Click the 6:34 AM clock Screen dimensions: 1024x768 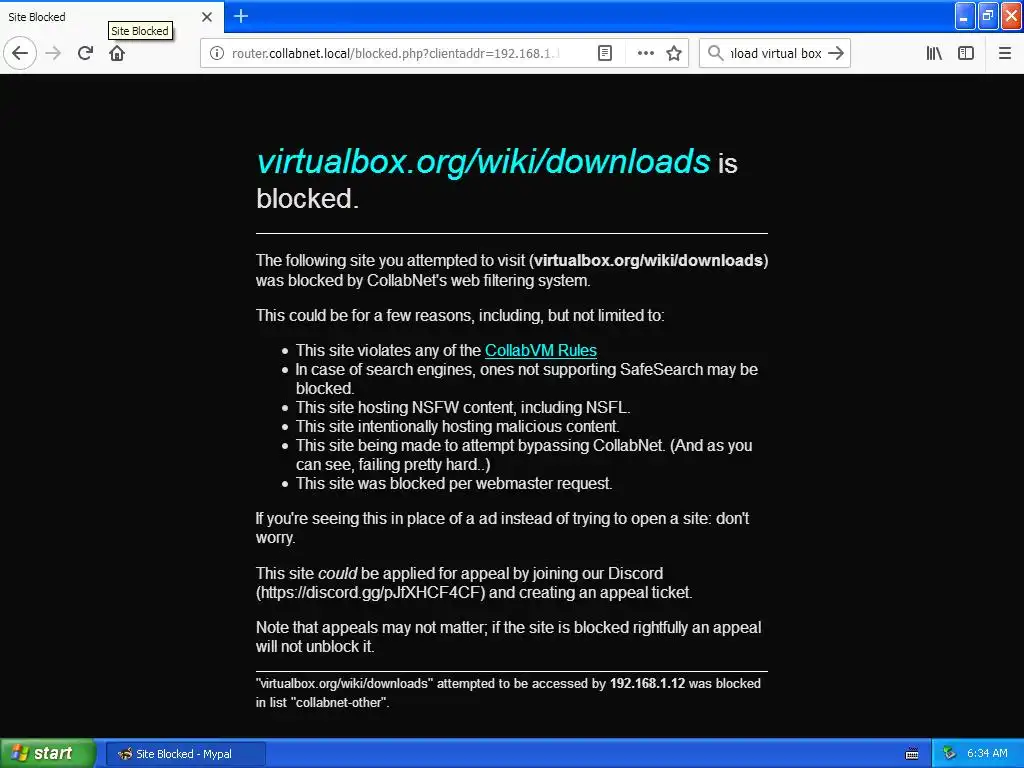click(x=987, y=754)
